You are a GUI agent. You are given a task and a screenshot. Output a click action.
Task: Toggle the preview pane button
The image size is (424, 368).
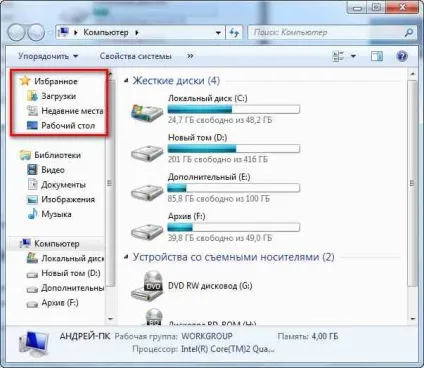(x=377, y=56)
